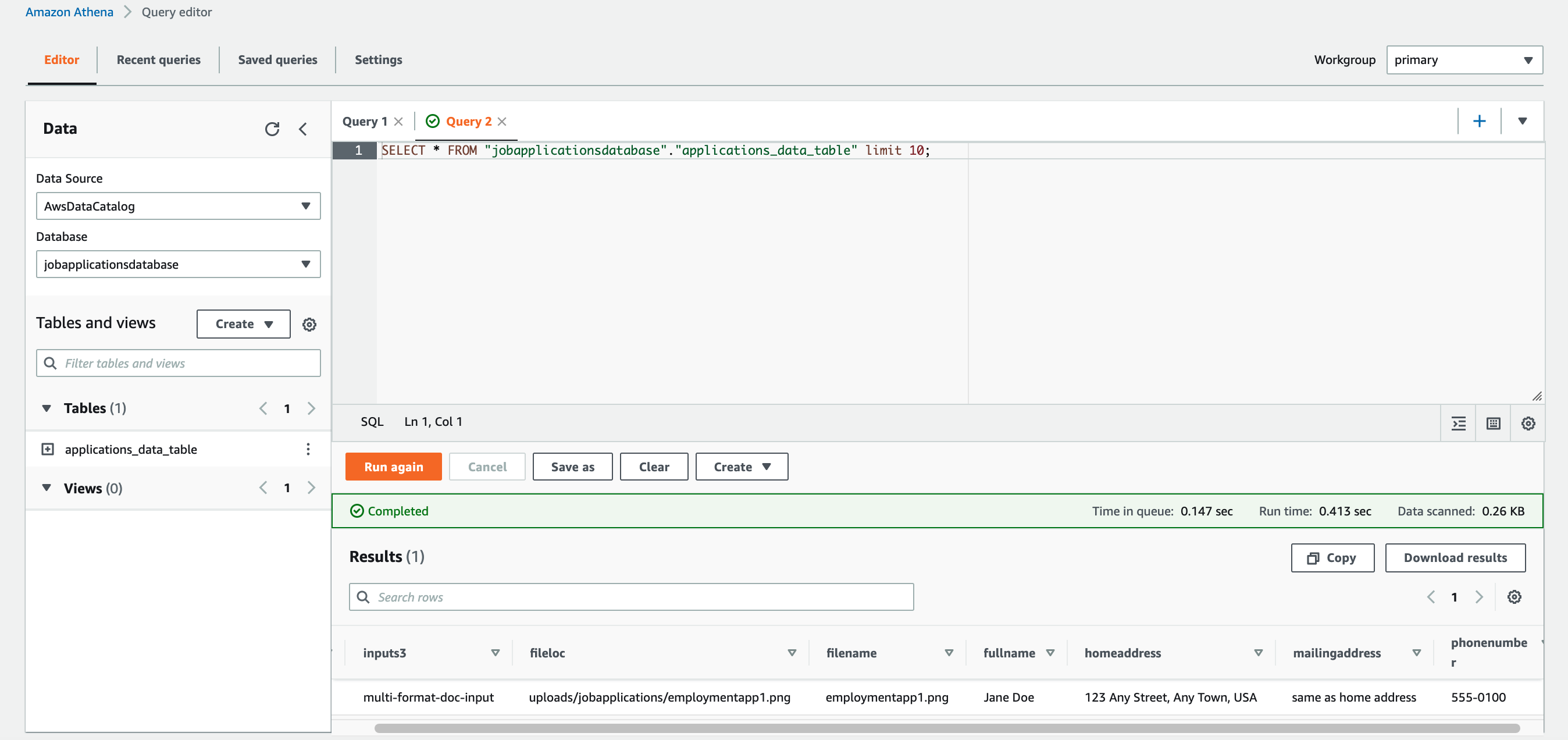This screenshot has width=1568, height=740.
Task: Open results table settings gear
Action: 1514,597
